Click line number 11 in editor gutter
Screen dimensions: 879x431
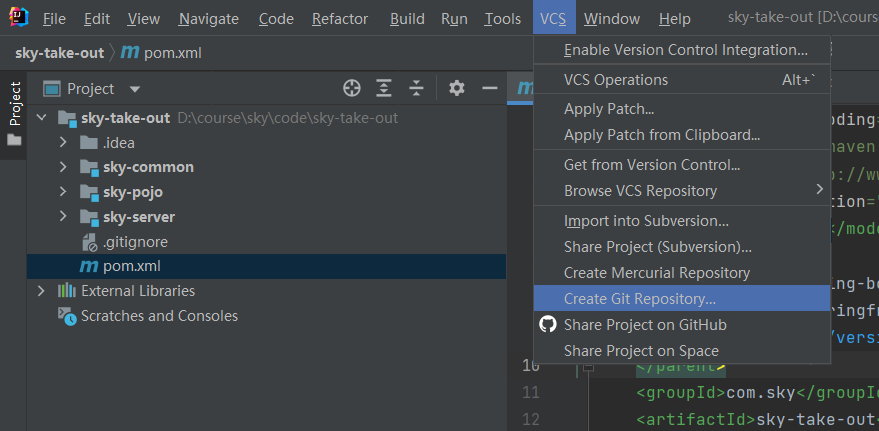tap(530, 392)
